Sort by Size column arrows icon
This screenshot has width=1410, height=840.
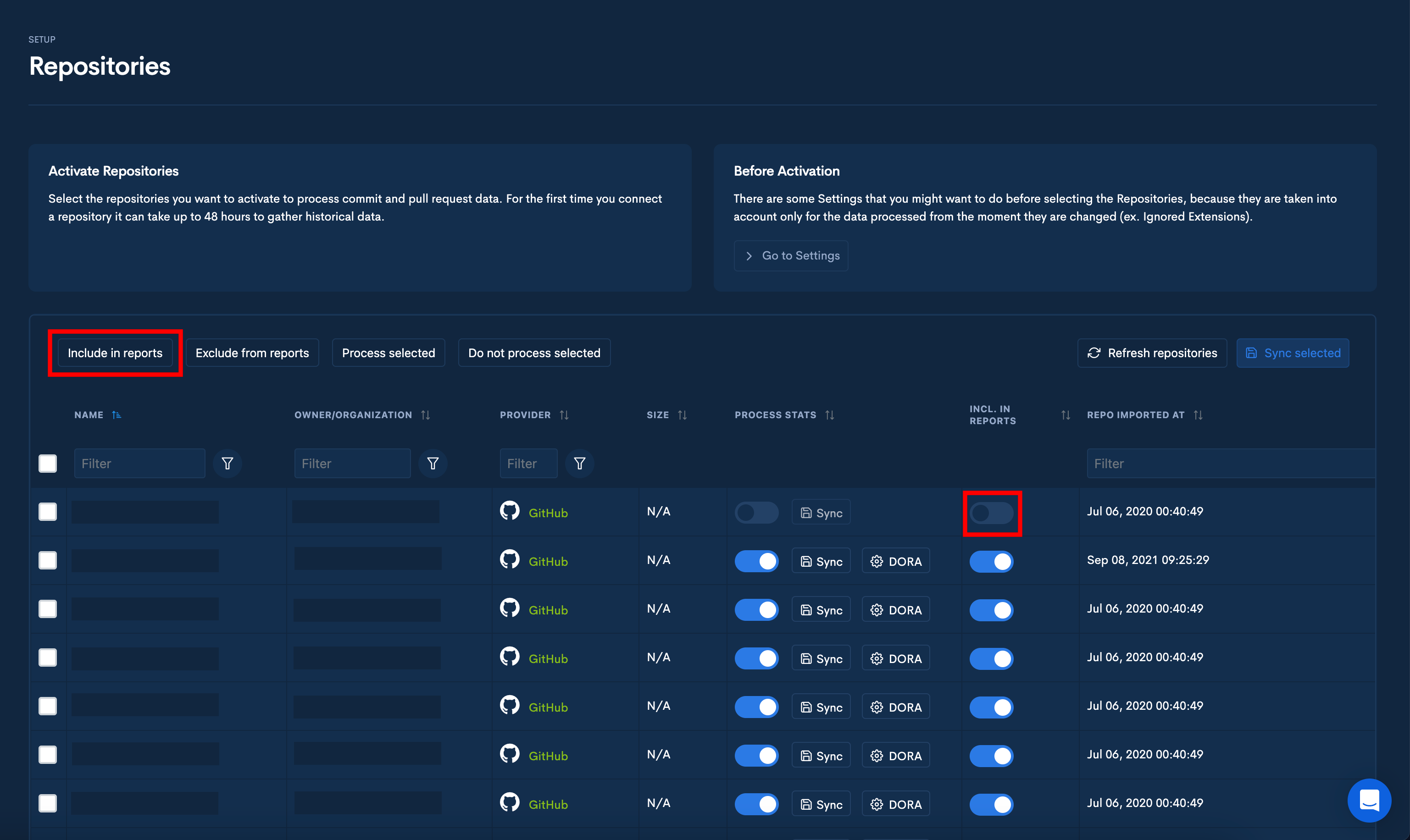683,415
